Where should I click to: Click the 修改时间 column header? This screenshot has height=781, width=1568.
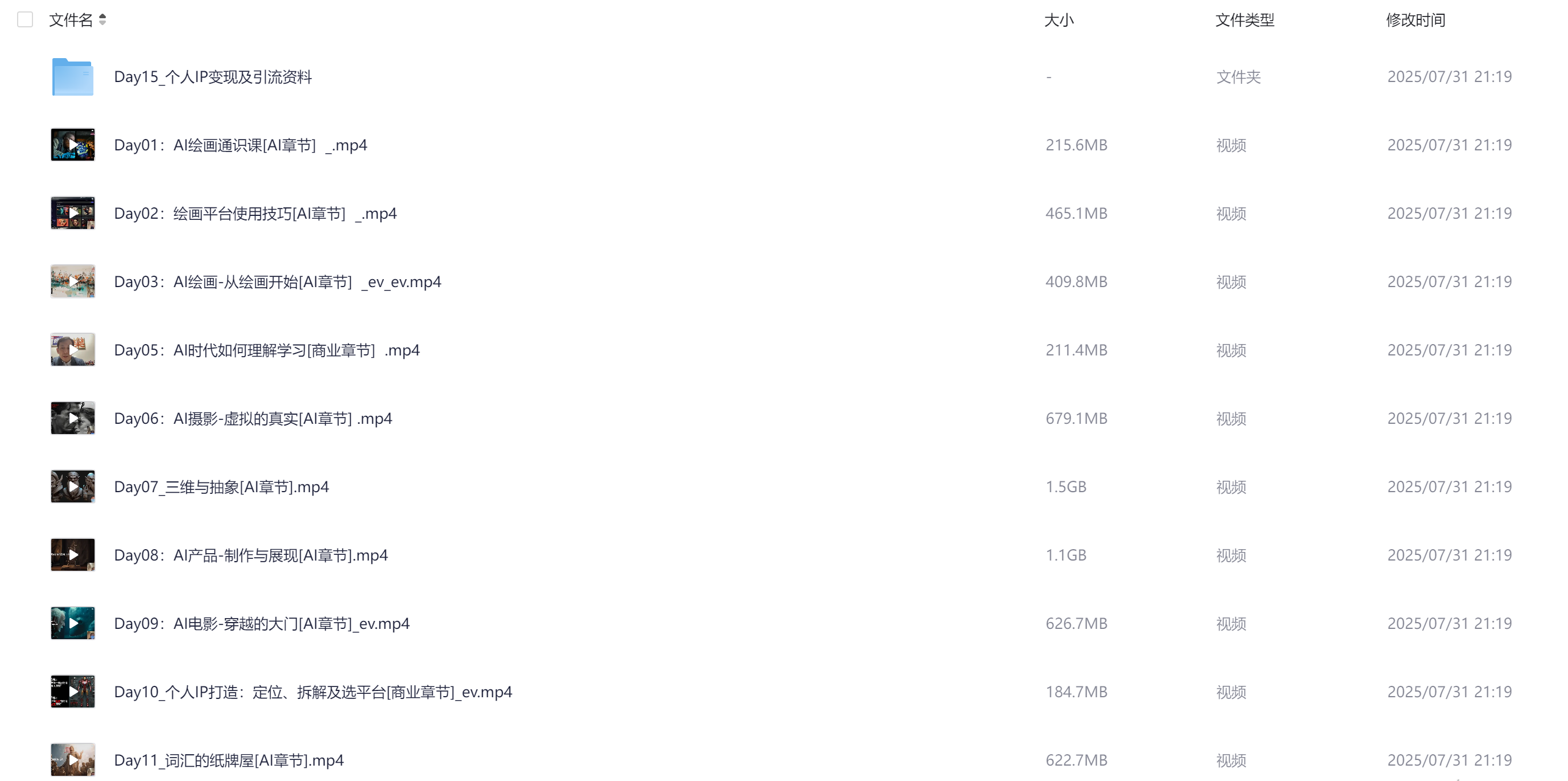click(x=1416, y=20)
